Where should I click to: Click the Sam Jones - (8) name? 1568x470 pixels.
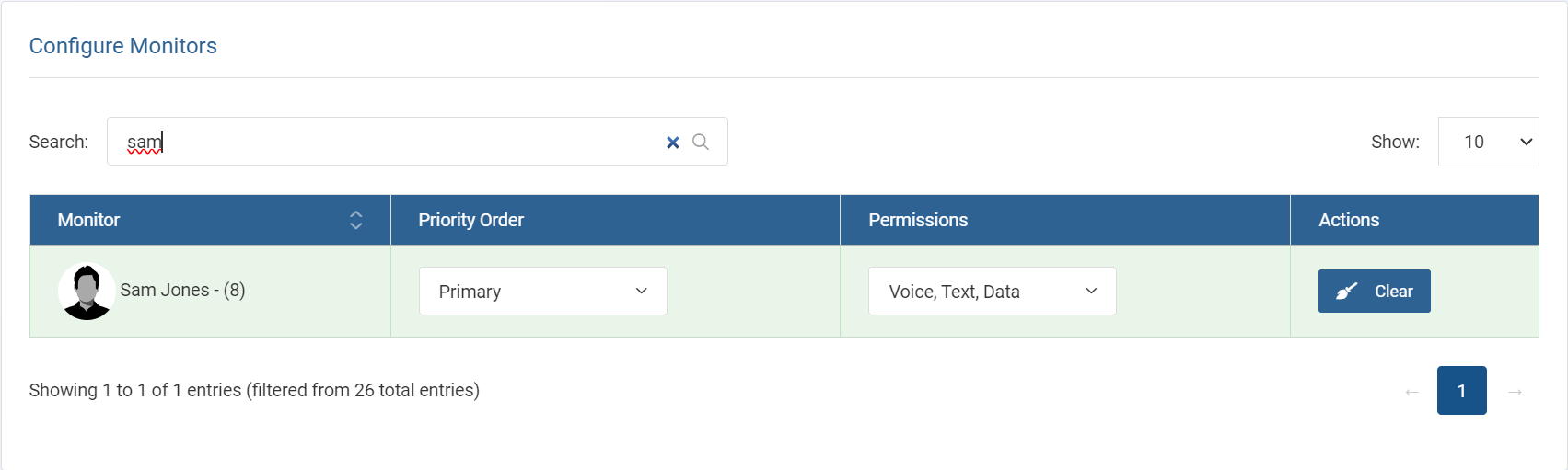coord(182,290)
